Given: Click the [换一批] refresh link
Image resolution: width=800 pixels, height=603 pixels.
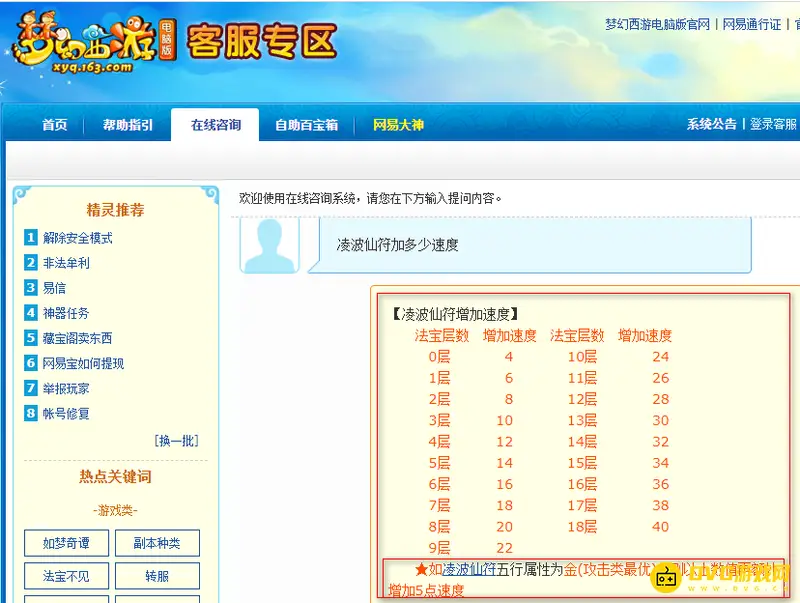Looking at the screenshot, I should click(x=177, y=440).
